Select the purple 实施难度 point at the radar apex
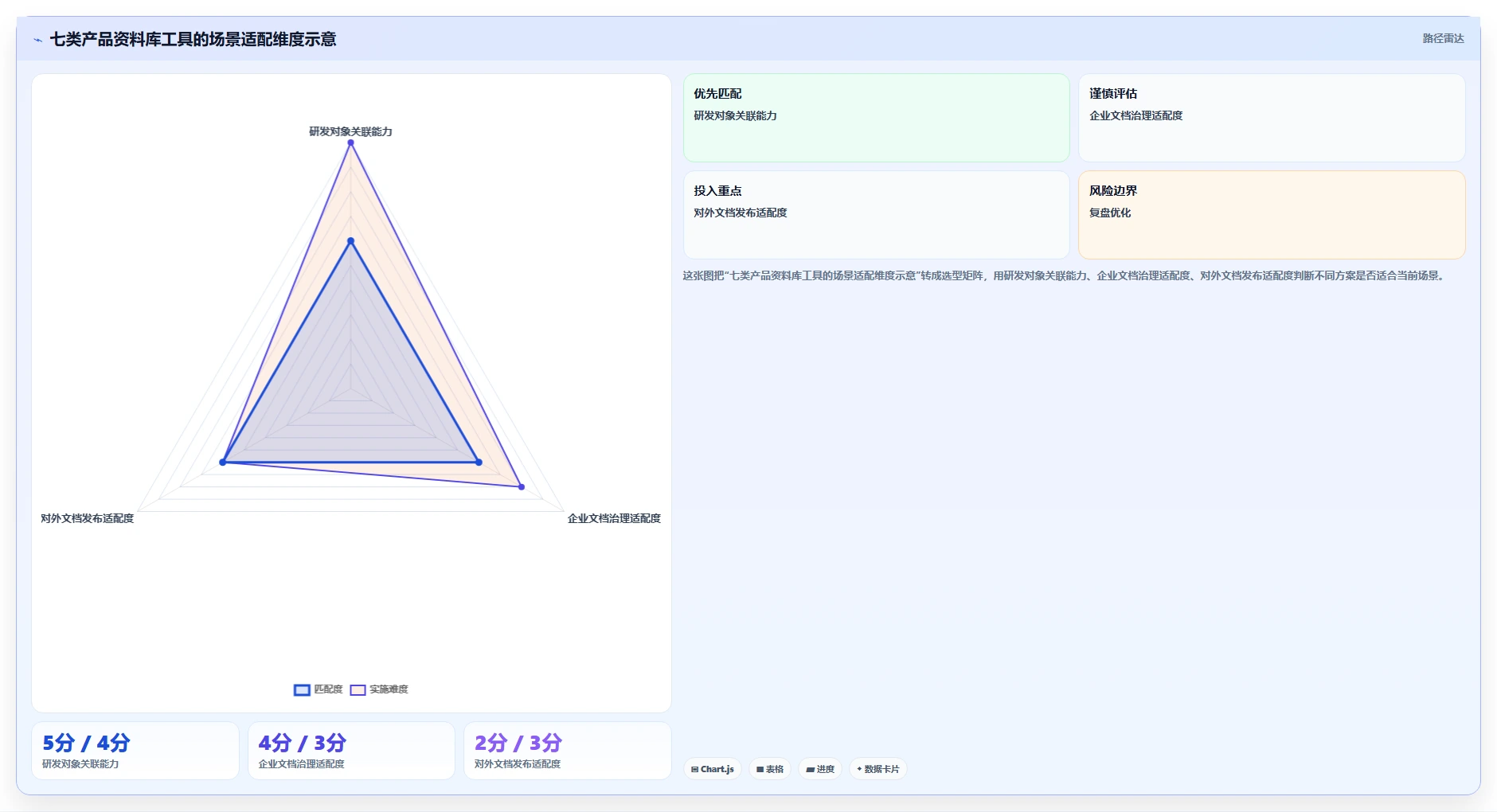Screen dimensions: 1497x812 point(350,142)
